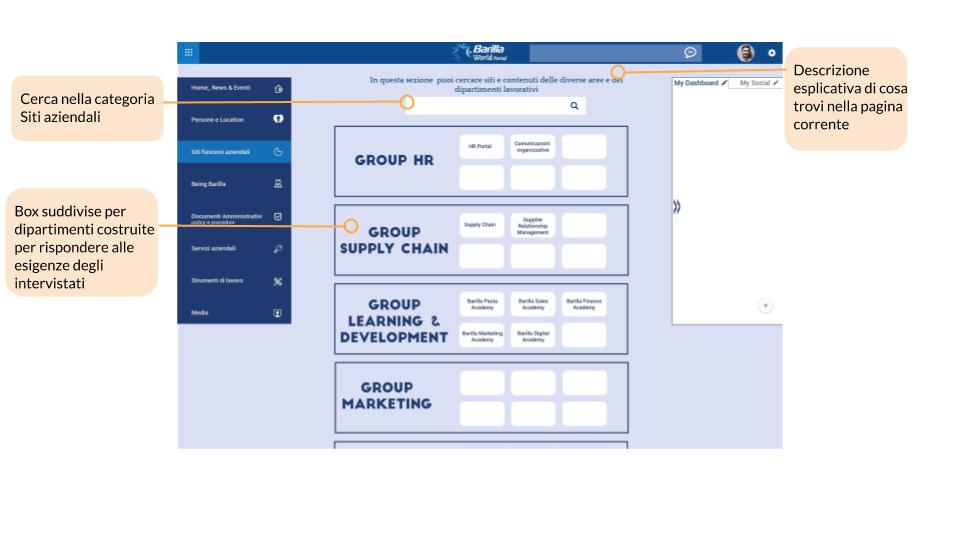Click the pencil icon beside My Dashboard
This screenshot has height=540, width=960.
[724, 83]
